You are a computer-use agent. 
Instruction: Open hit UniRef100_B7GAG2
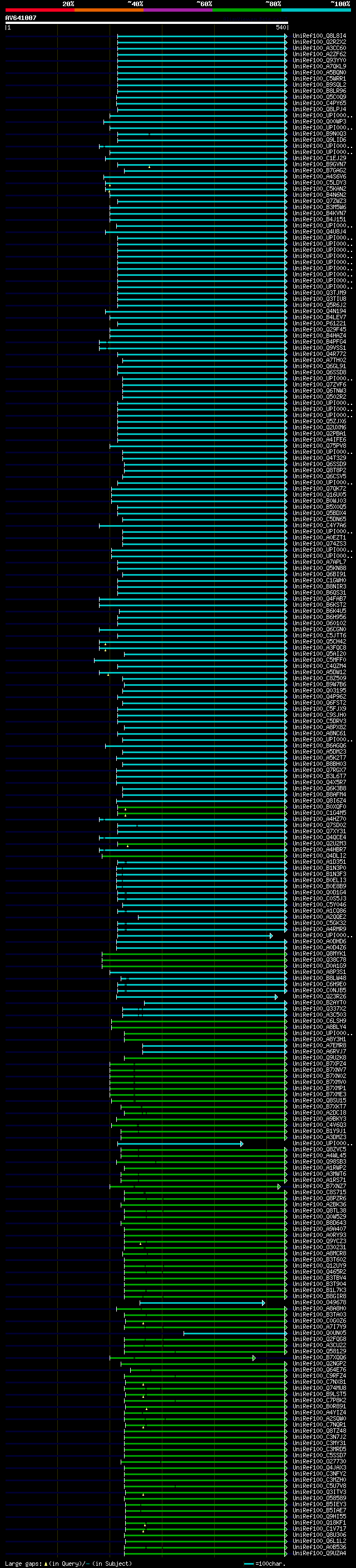click(319, 170)
